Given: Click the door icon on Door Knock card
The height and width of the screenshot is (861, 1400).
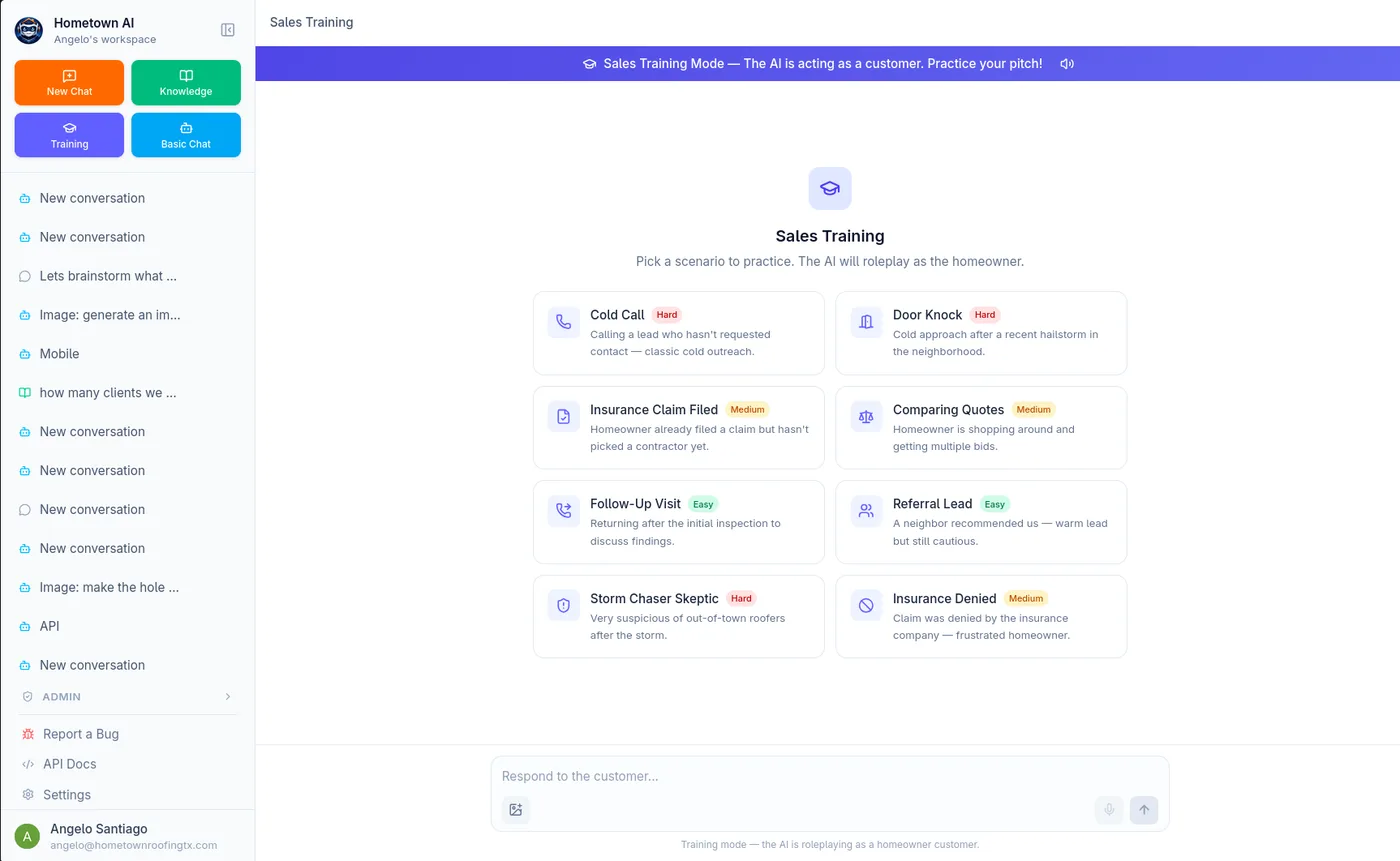Looking at the screenshot, I should click(866, 322).
